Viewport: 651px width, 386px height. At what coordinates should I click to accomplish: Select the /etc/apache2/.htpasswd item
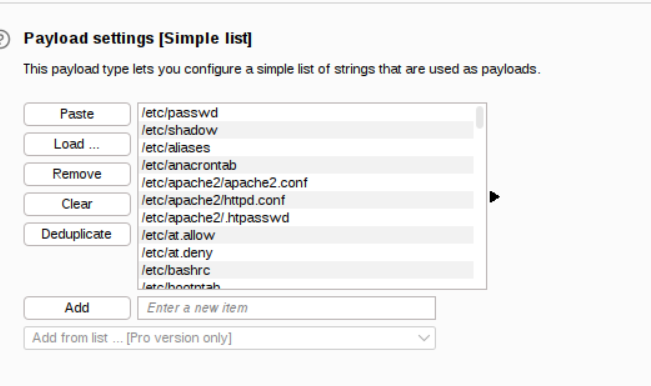click(x=307, y=217)
